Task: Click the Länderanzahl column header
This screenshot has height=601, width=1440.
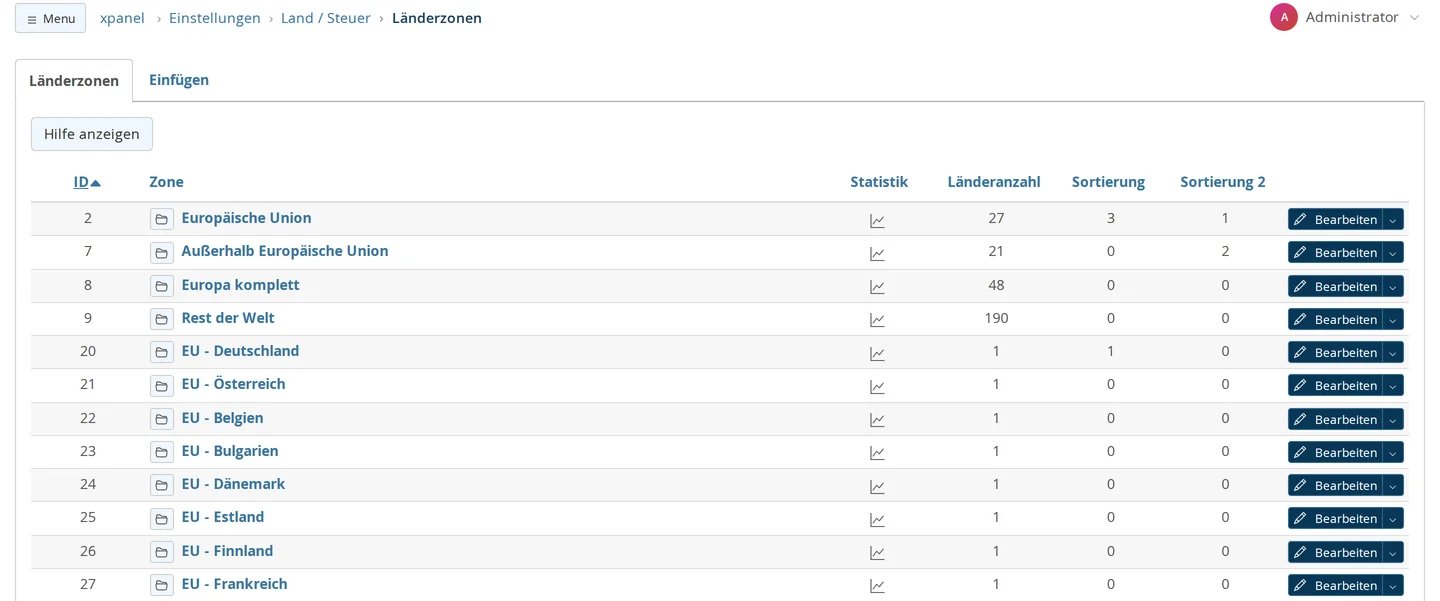Action: point(994,182)
